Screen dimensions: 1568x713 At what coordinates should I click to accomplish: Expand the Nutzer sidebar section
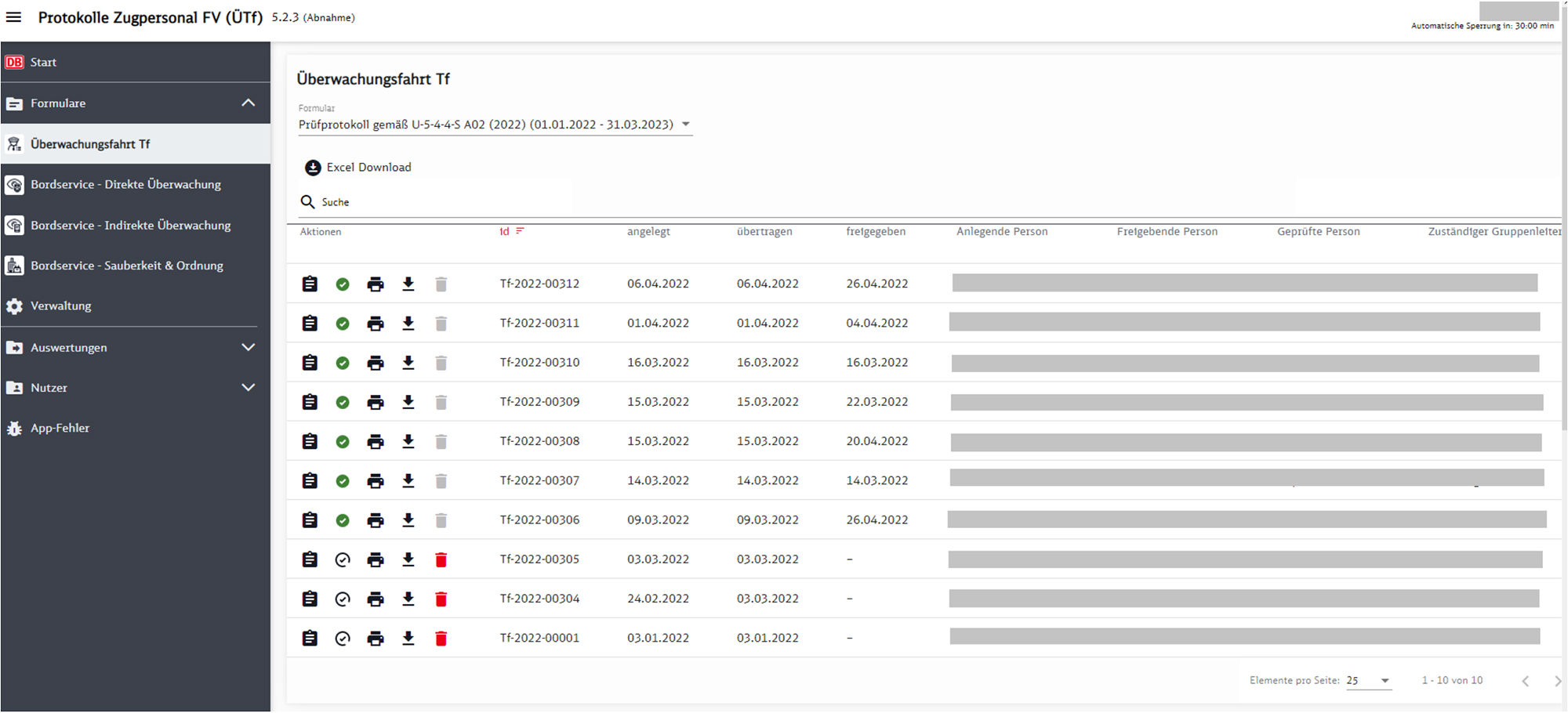click(248, 388)
